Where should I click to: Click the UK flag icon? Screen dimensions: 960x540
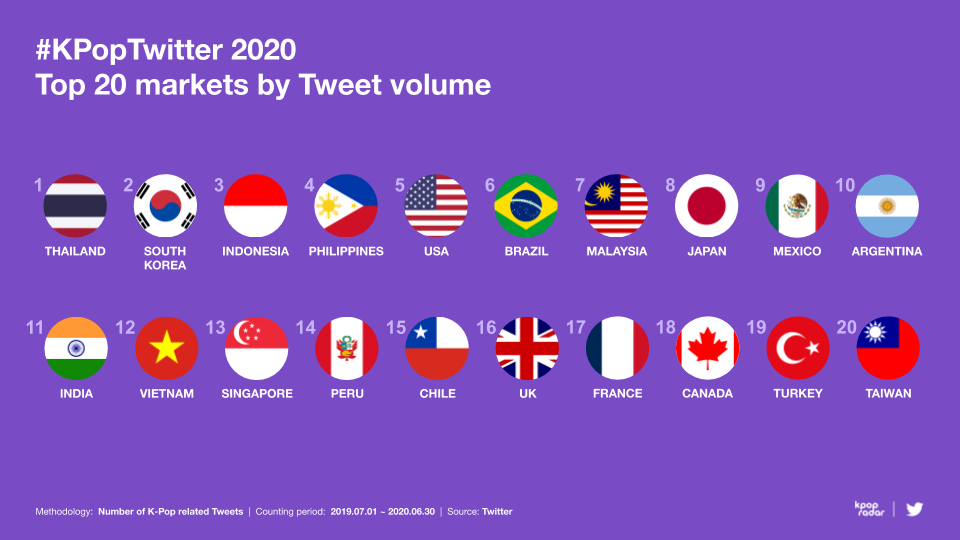[527, 348]
